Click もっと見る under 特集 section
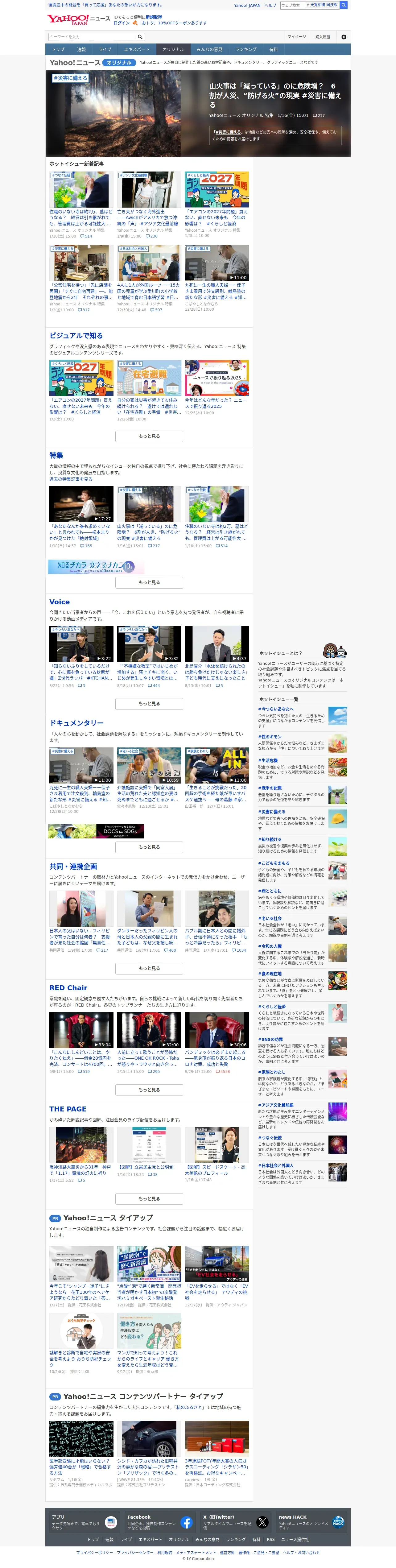The width and height of the screenshot is (396, 1568). tap(149, 582)
